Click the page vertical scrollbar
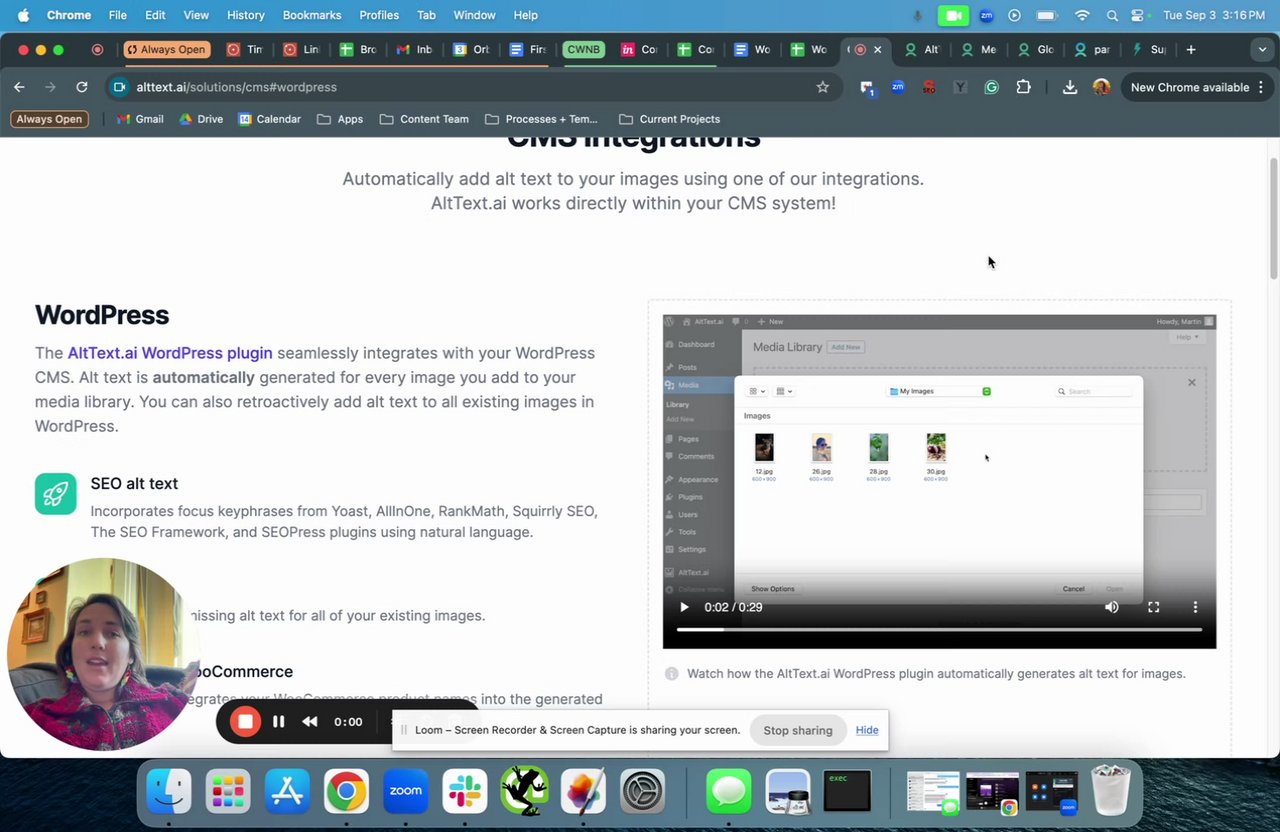Viewport: 1280px width, 832px height. tap(1273, 218)
